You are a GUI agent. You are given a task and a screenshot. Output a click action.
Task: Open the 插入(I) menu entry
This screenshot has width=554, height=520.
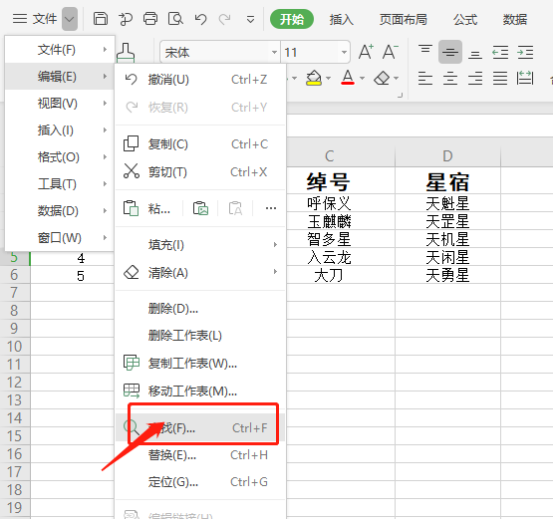[59, 130]
